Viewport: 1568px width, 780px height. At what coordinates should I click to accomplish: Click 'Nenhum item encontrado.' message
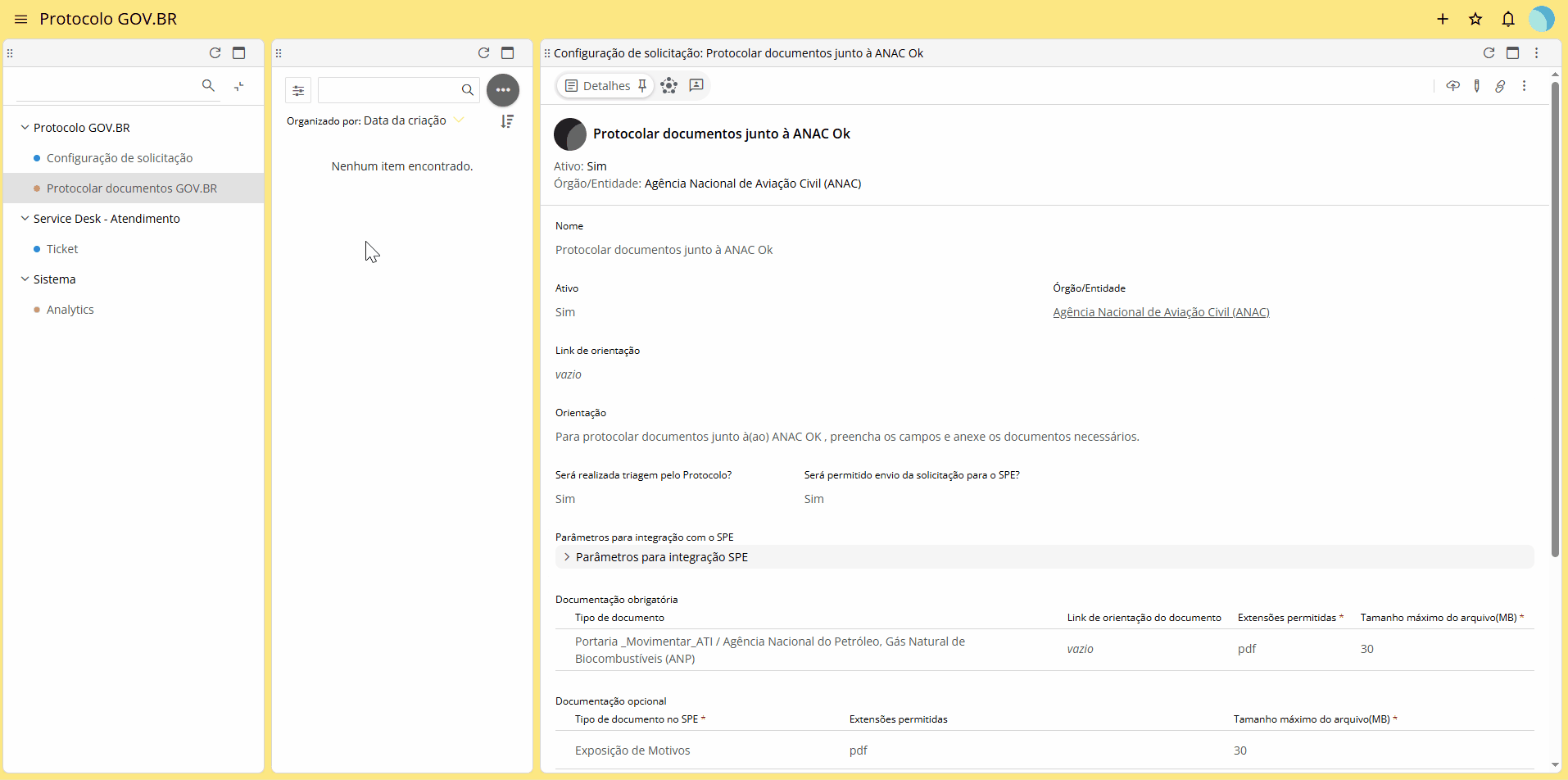point(402,166)
